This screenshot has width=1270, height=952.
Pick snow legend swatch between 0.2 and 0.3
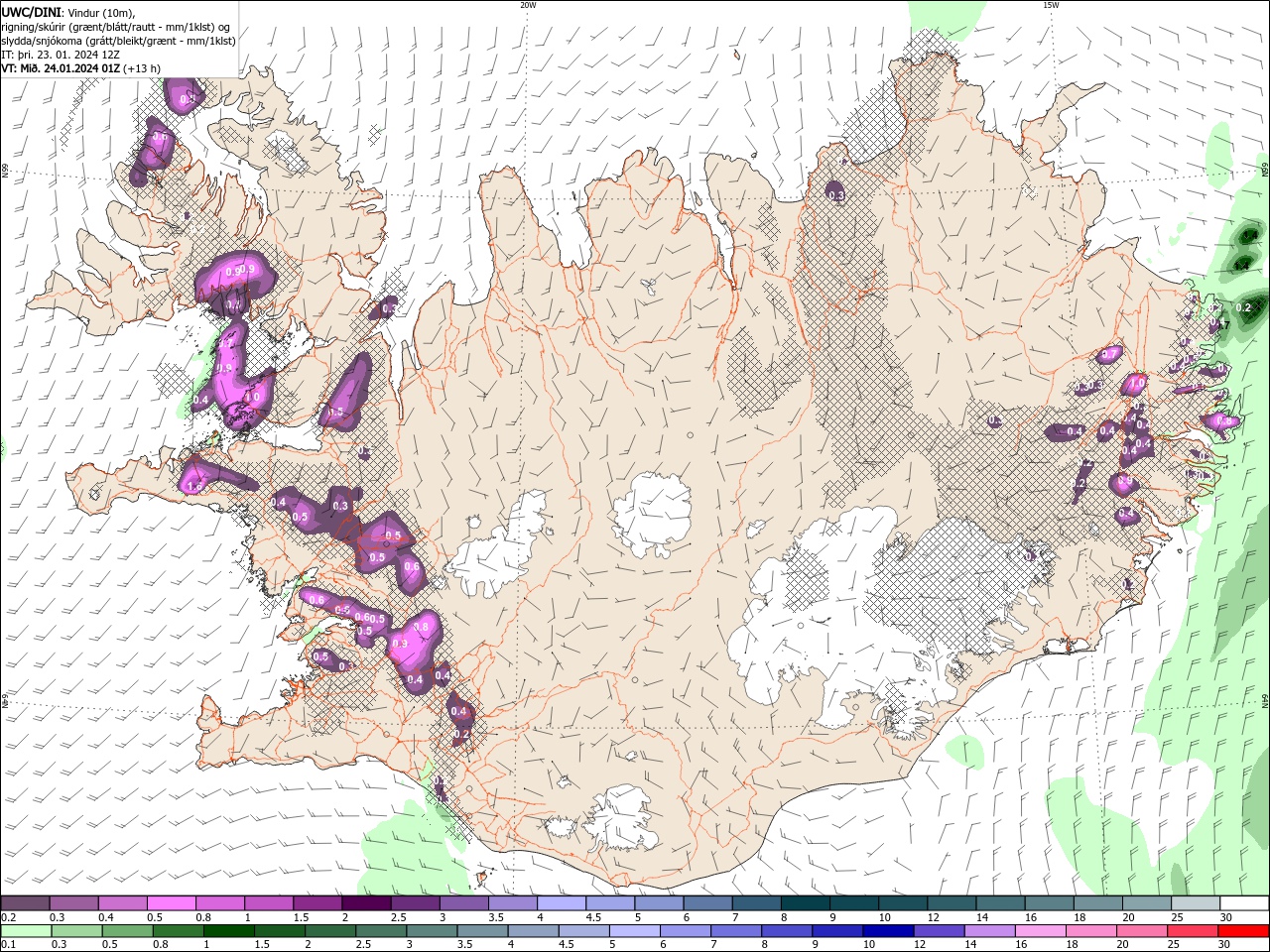tap(25, 903)
